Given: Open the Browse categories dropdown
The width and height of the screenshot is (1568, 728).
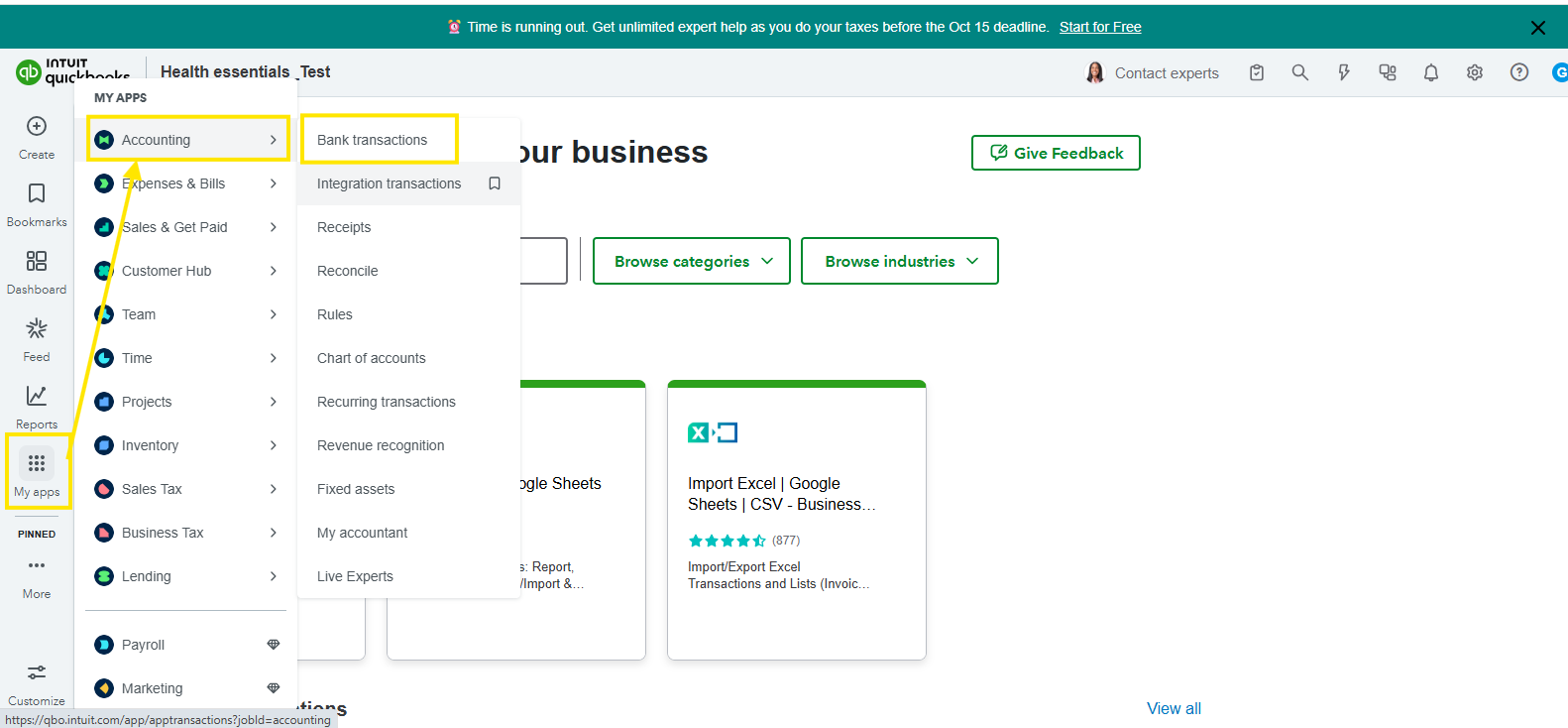Looking at the screenshot, I should pos(692,261).
